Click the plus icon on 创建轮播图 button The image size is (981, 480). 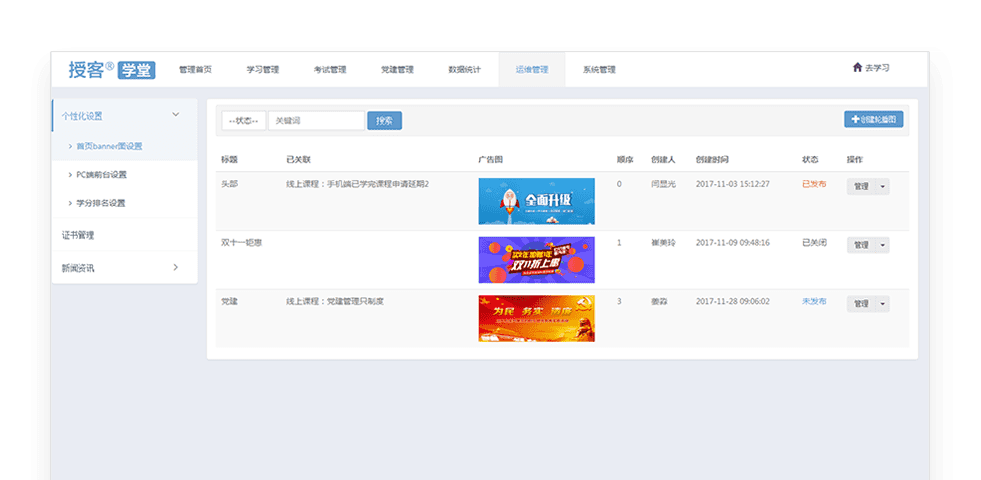855,120
